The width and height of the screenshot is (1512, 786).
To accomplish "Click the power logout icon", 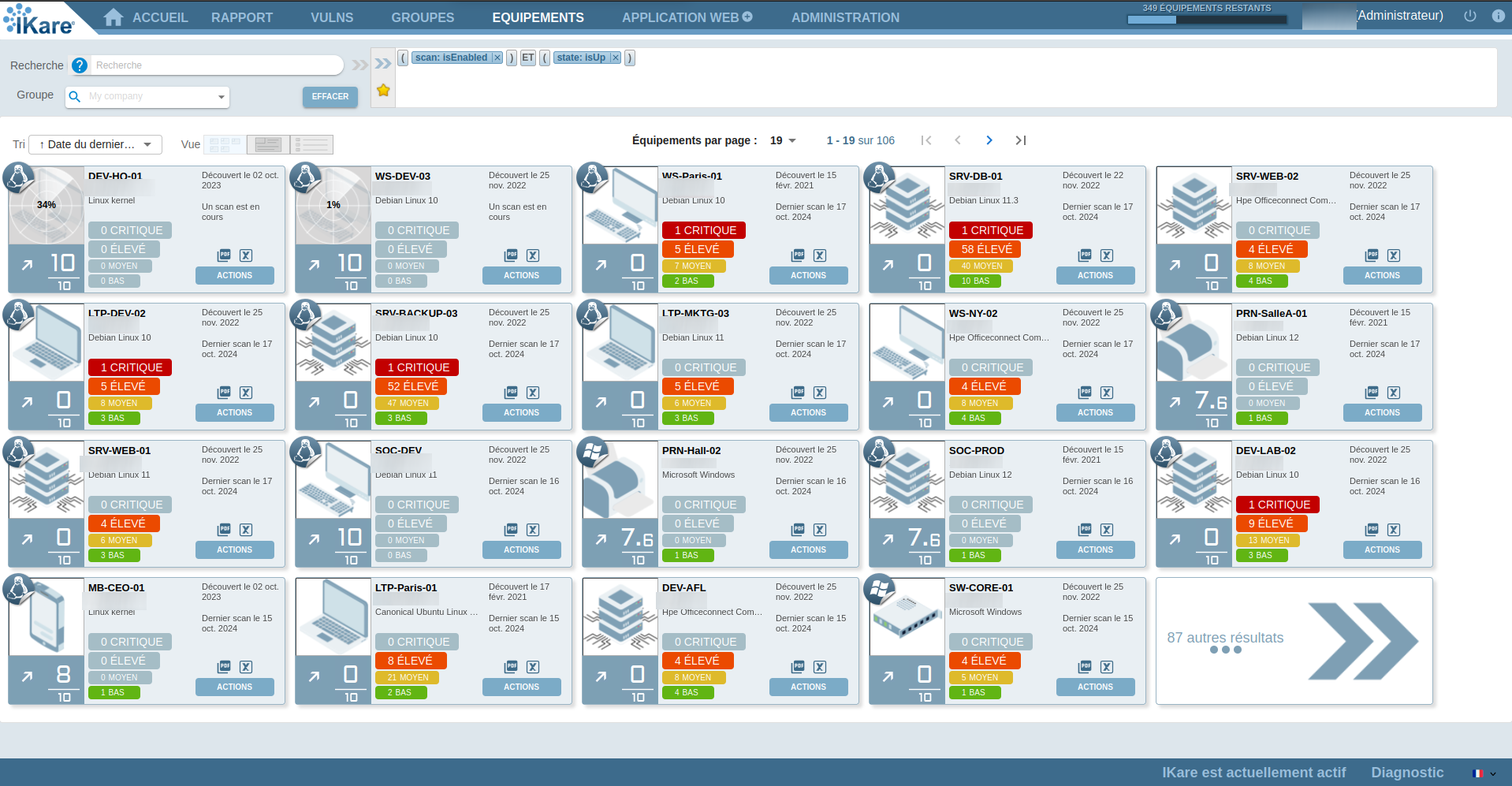I will click(1469, 16).
